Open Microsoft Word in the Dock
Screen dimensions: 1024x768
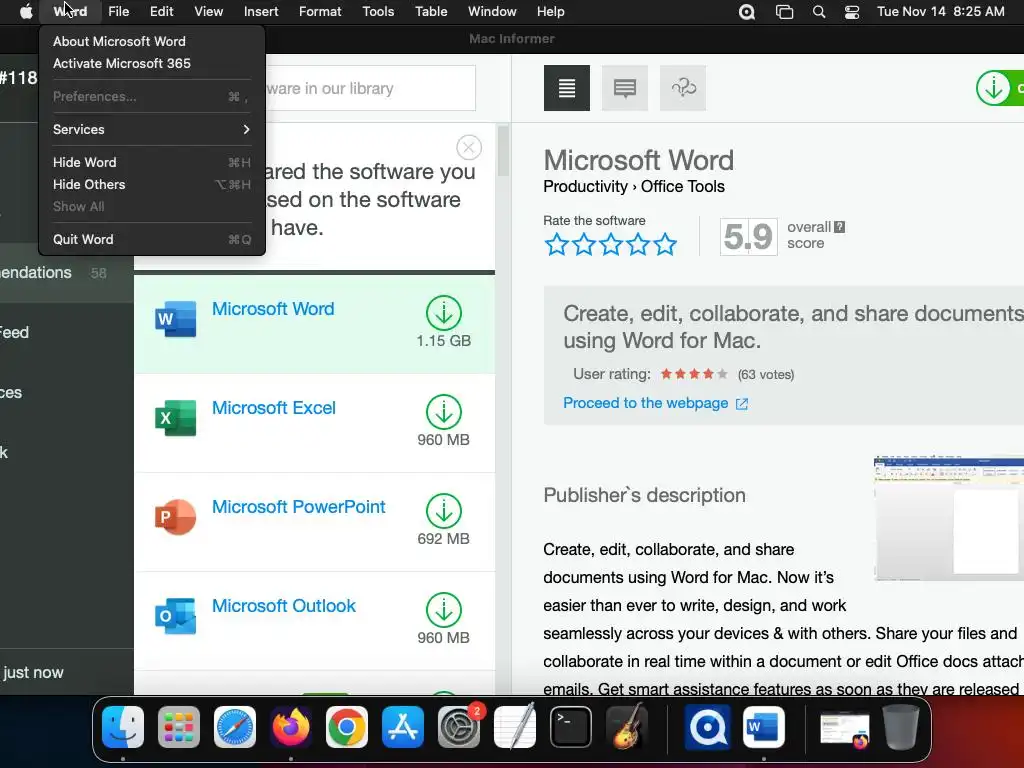coord(763,727)
